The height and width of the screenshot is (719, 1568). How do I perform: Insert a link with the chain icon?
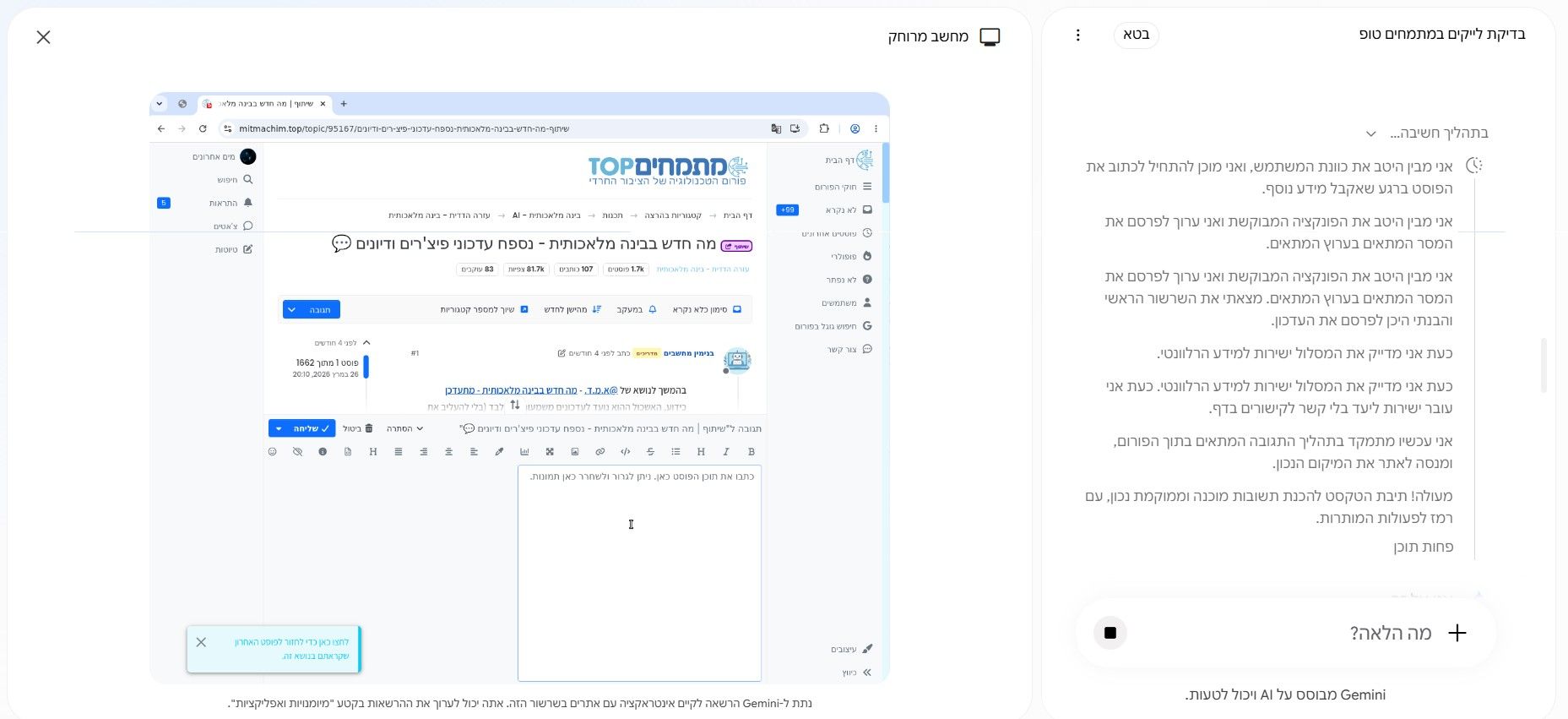pyautogui.click(x=600, y=452)
